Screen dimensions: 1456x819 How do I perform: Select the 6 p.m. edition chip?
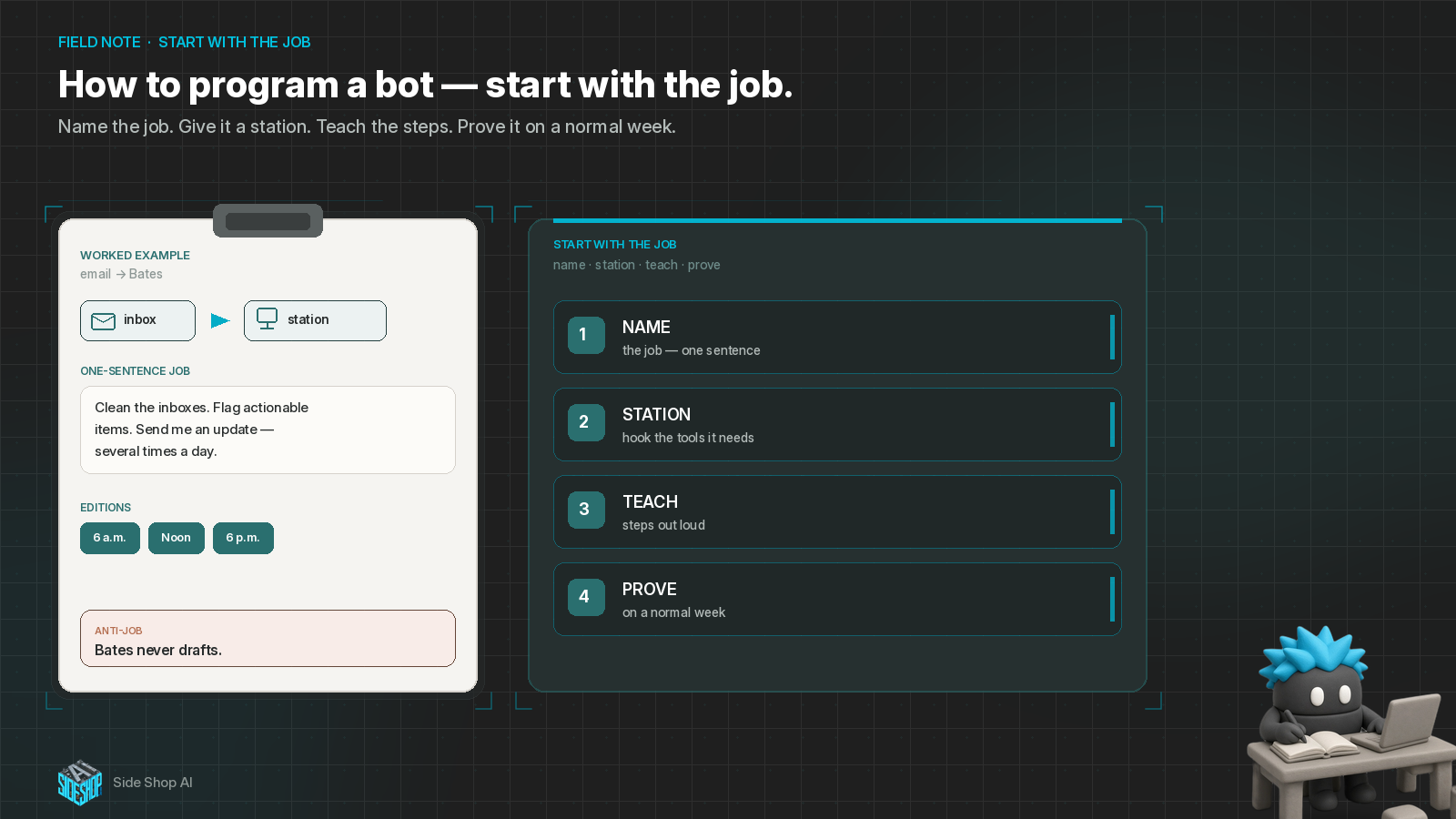pos(243,538)
